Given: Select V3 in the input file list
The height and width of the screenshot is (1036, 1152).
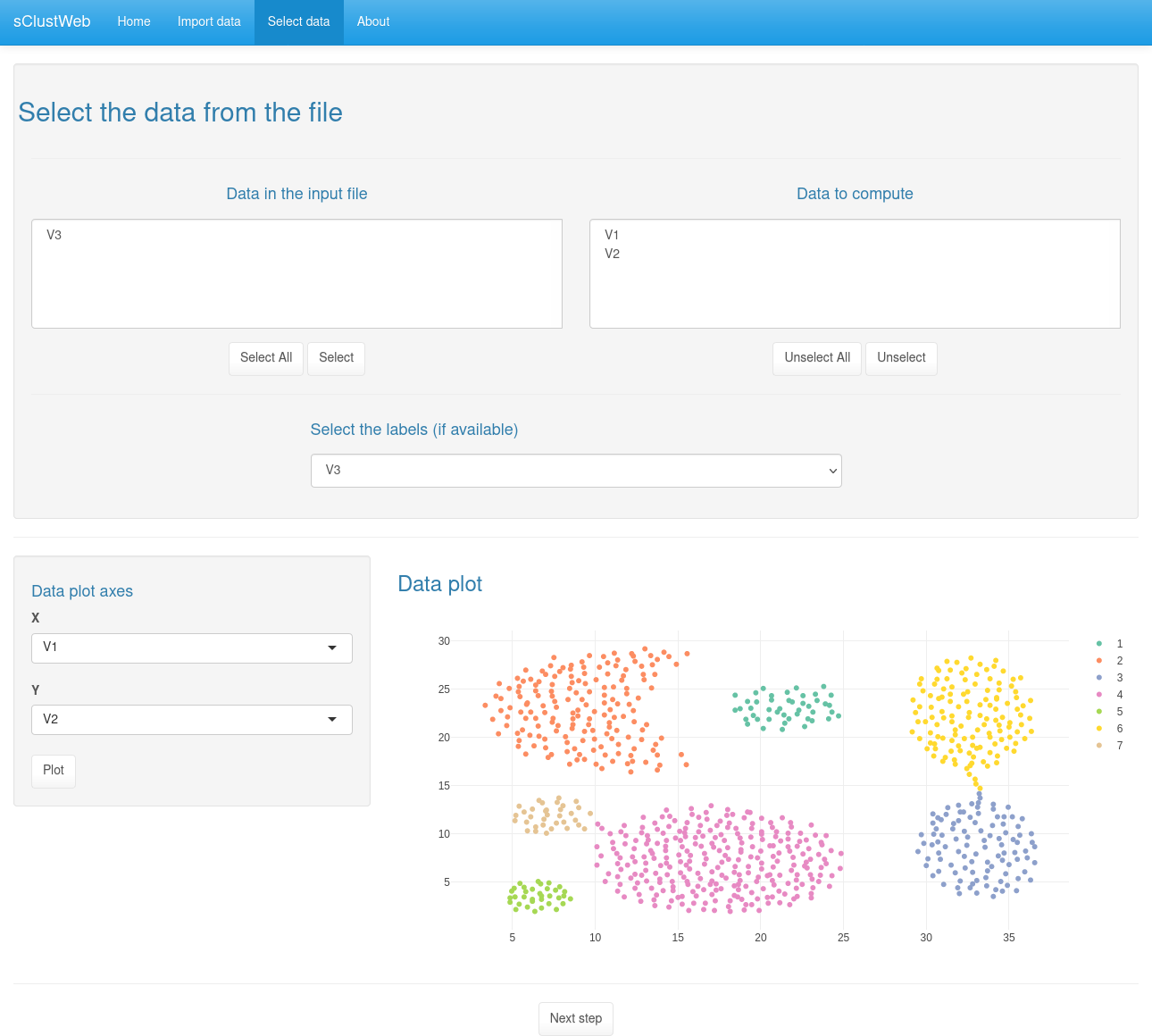Looking at the screenshot, I should click(54, 235).
